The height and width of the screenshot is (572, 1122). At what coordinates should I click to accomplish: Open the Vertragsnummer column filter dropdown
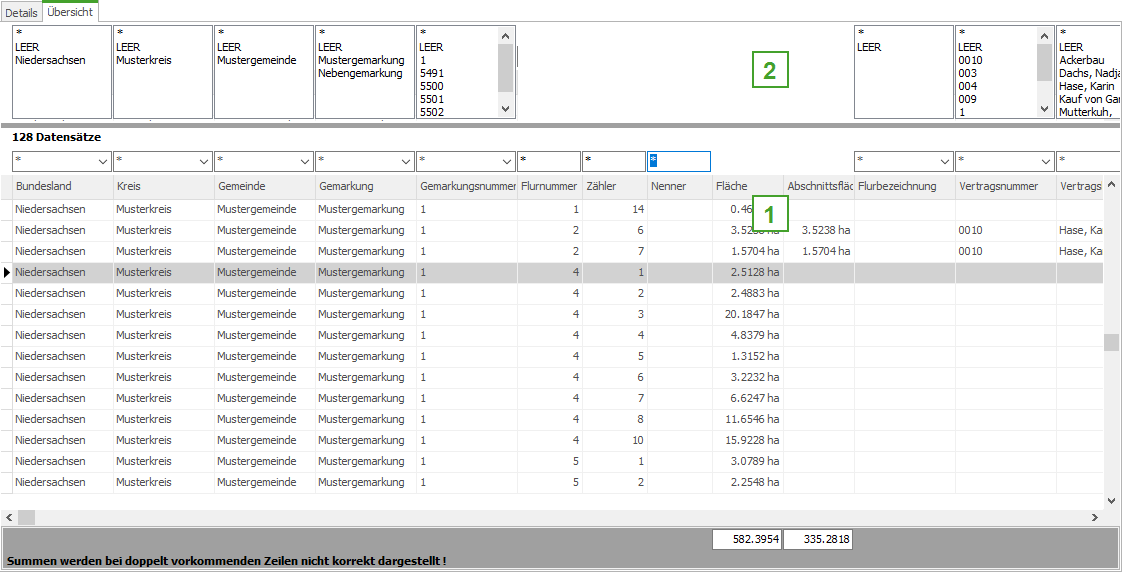pyautogui.click(x=1045, y=161)
